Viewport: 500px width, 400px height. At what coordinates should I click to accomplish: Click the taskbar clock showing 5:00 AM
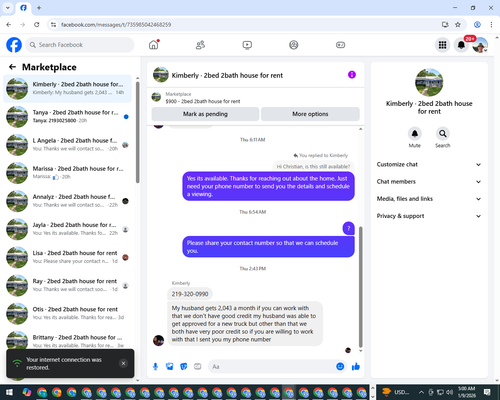pyautogui.click(x=466, y=392)
